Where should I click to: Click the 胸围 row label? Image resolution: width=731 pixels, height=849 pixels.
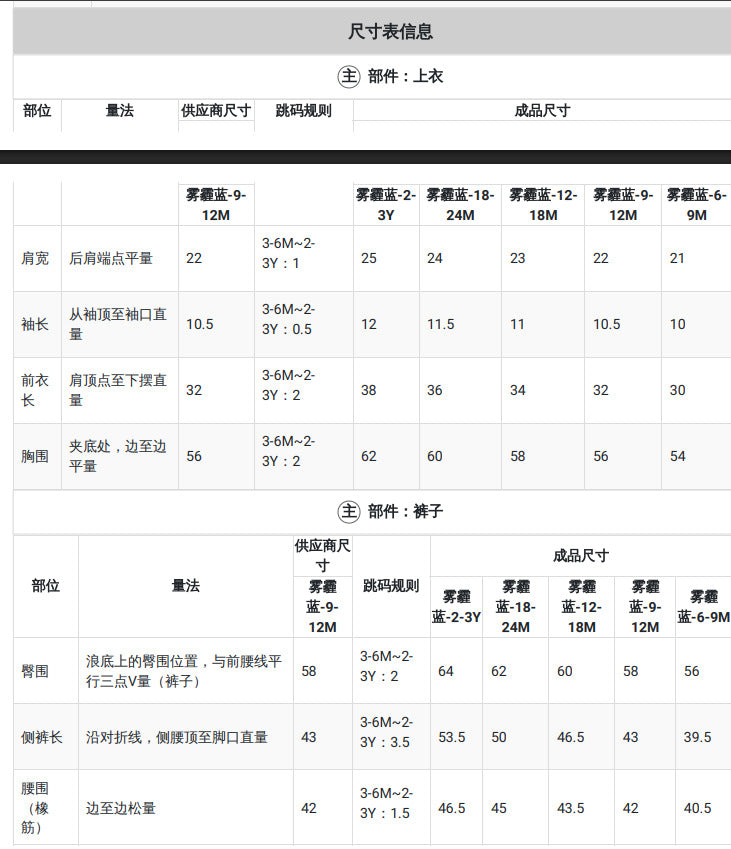point(35,456)
